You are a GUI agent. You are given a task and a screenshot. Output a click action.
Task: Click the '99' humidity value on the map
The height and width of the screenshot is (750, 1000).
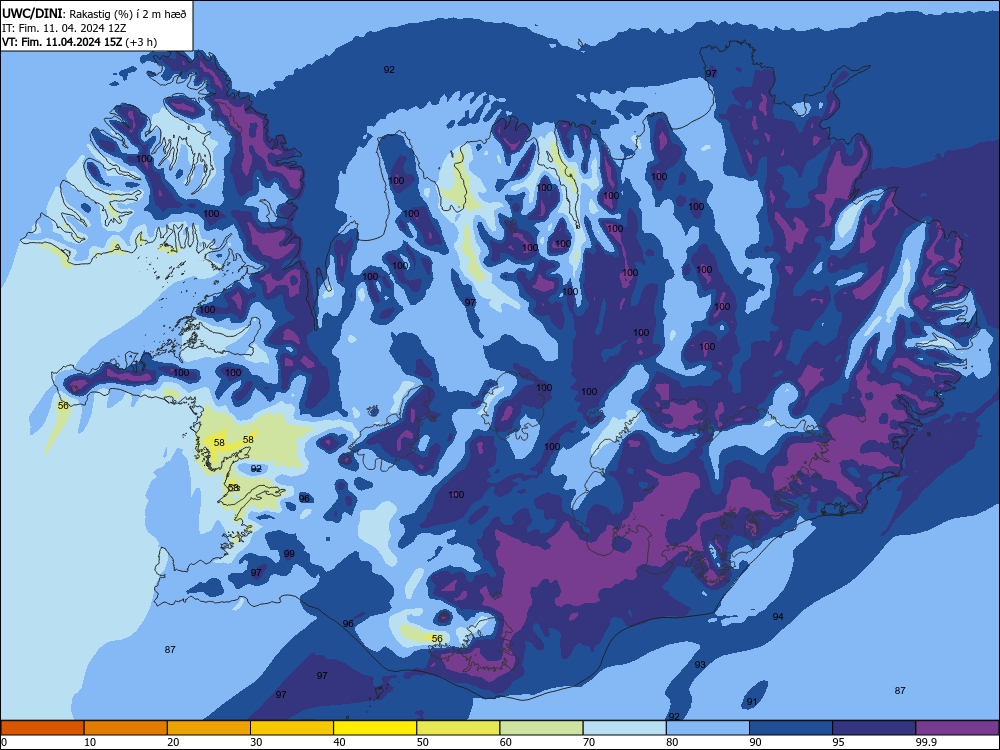tap(290, 554)
